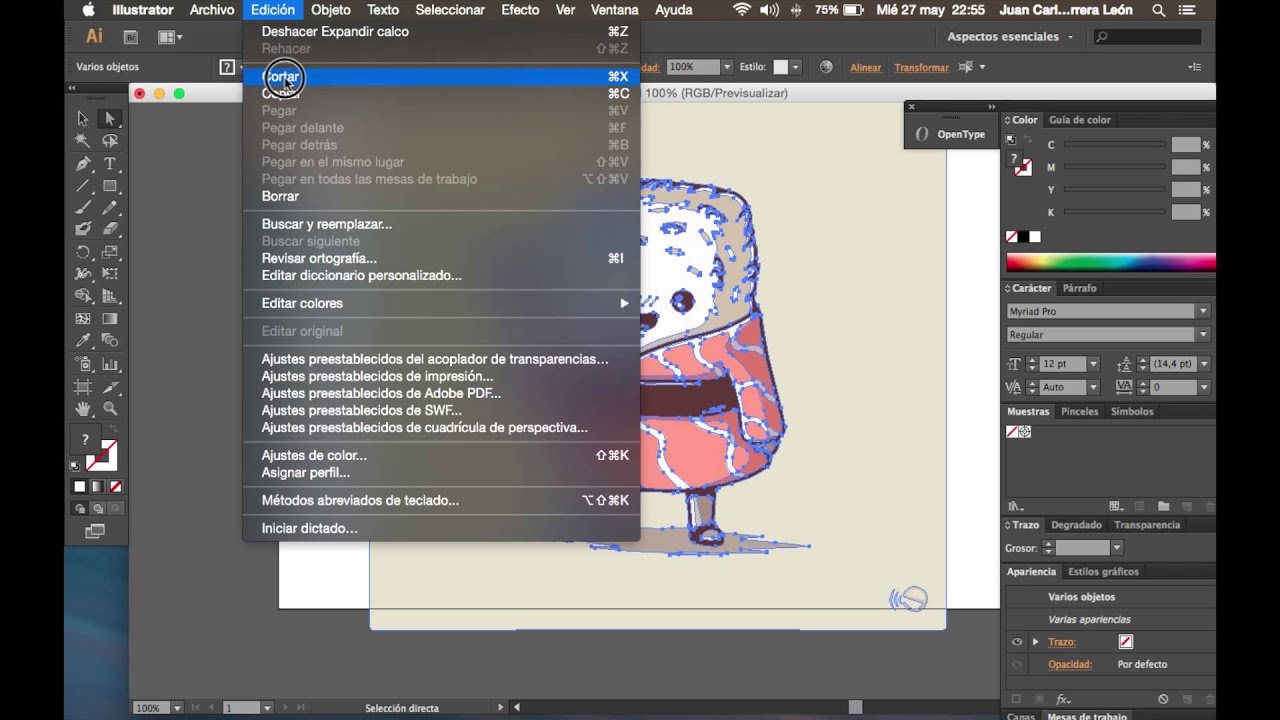Screen dimensions: 1280x720
Task: Open the Editar colores submenu
Action: [441, 303]
